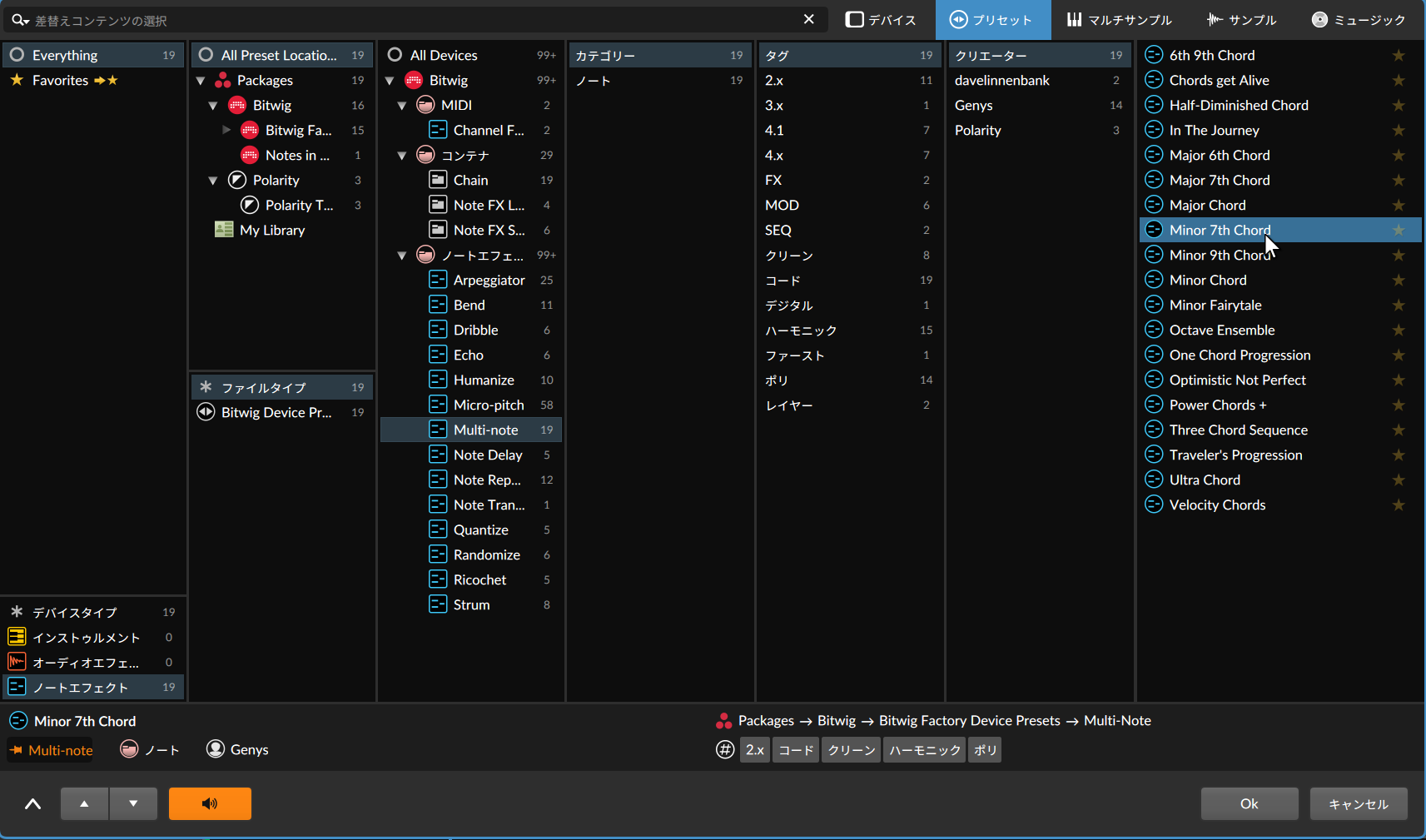Filter by the MOD tag
Viewport: 1426px width, 840px height.
point(849,205)
